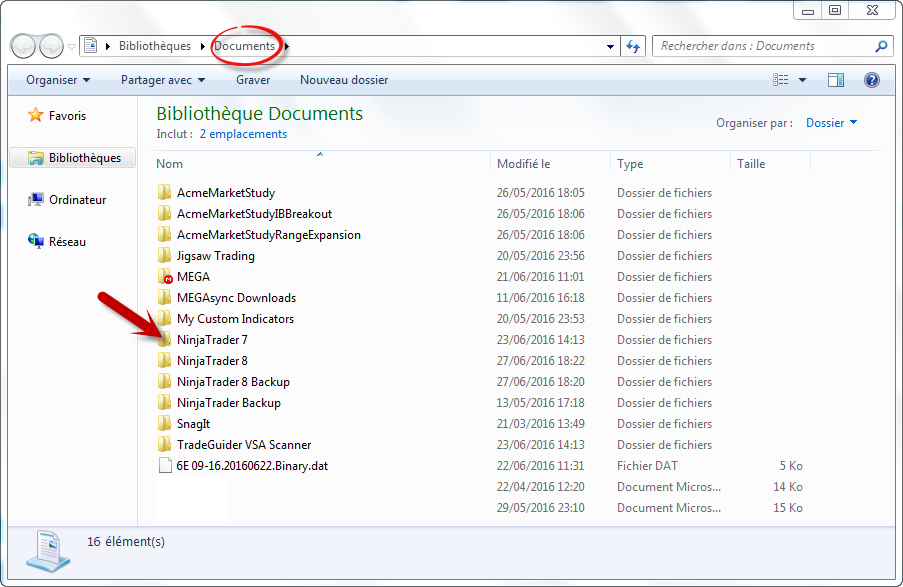Image resolution: width=903 pixels, height=587 pixels.
Task: Select Favoris in navigation pane
Action: point(67,116)
